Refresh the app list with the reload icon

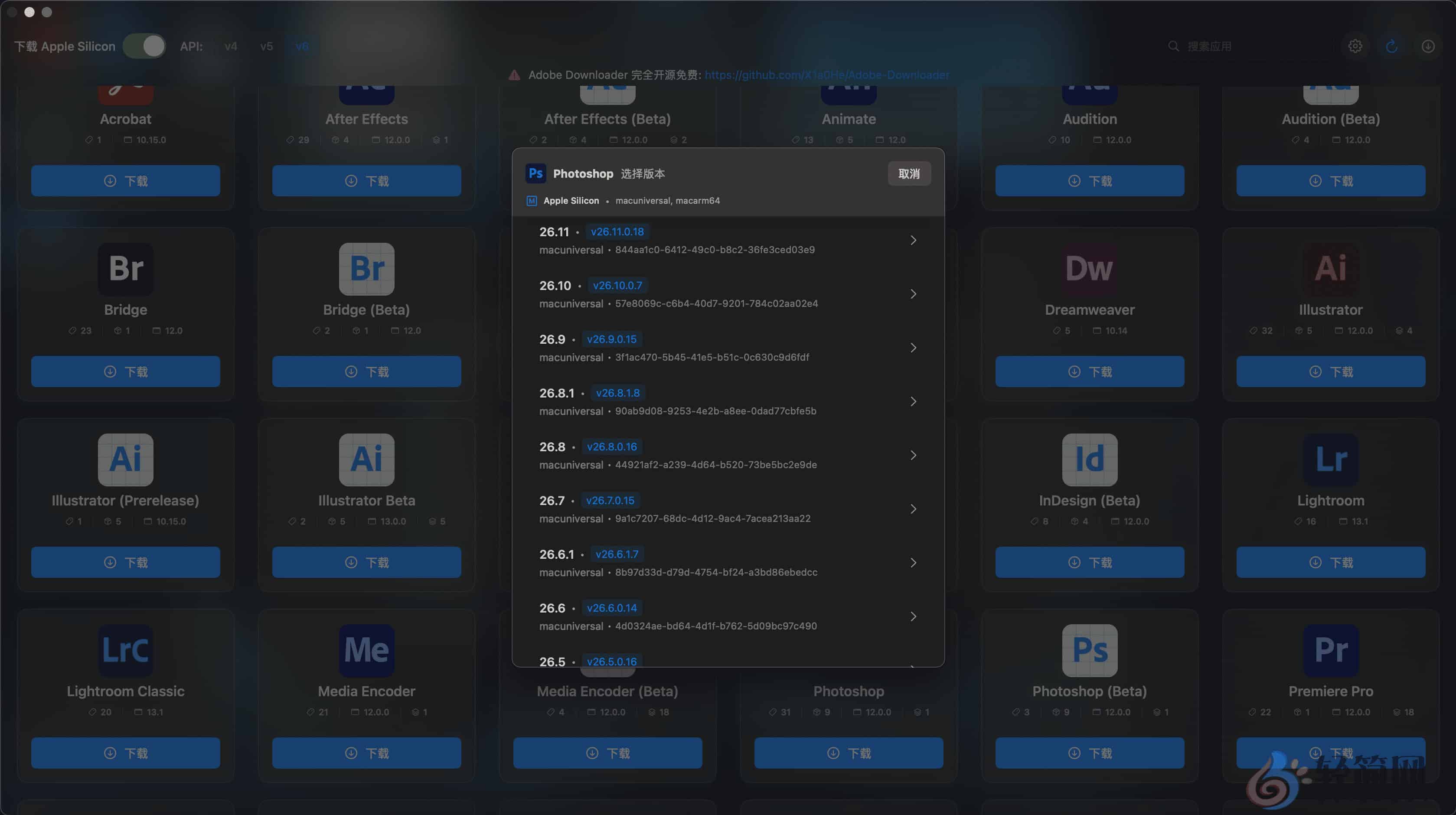pos(1391,46)
